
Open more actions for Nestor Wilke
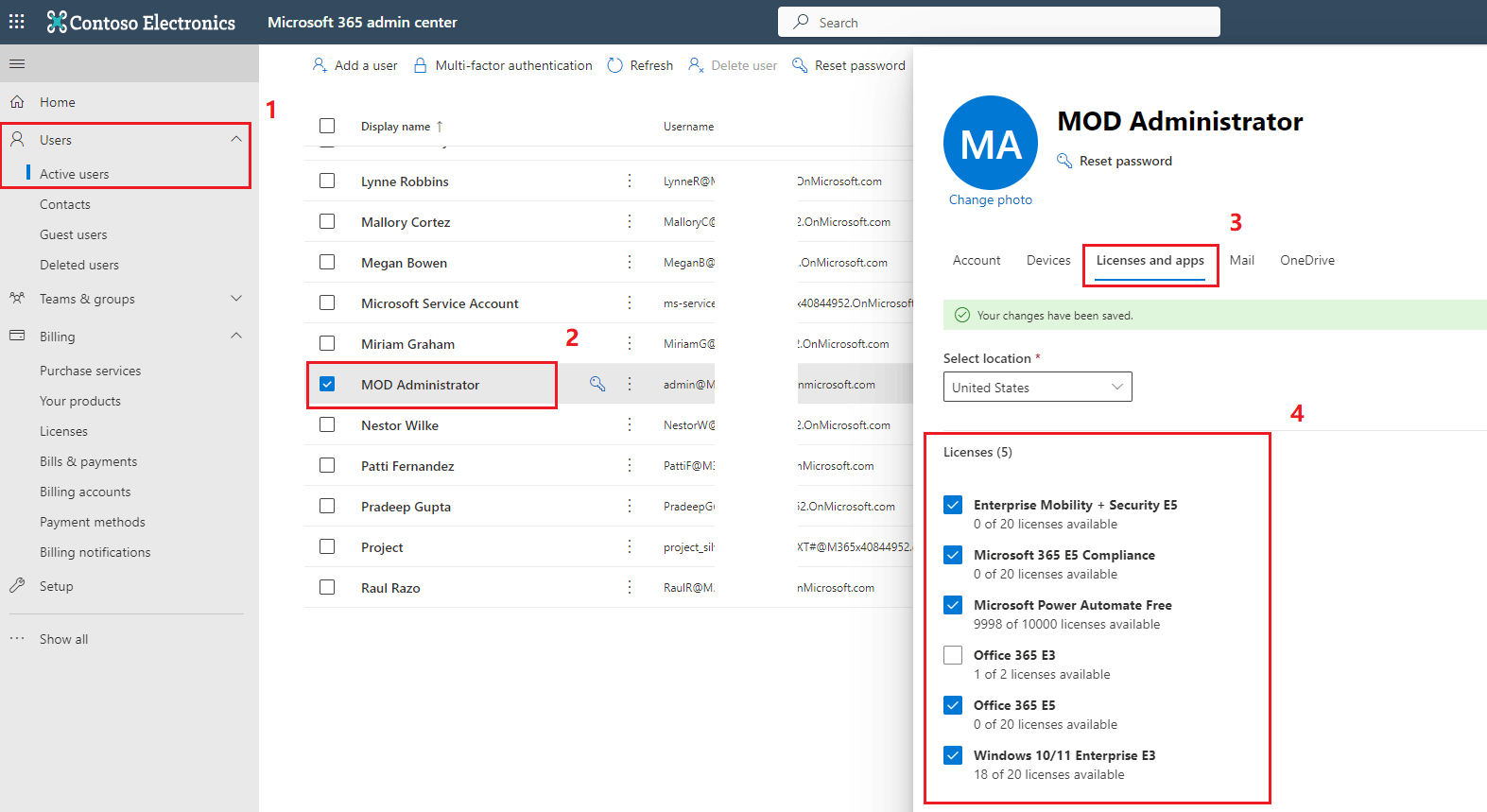point(630,424)
